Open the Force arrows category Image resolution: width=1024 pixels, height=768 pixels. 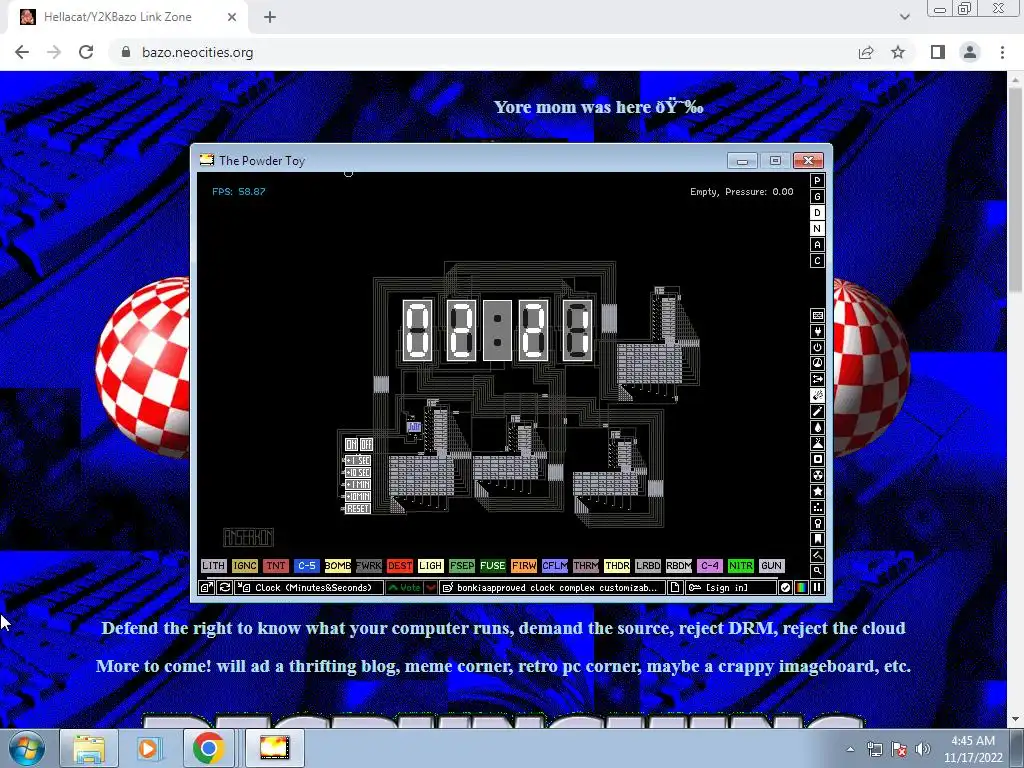coord(817,379)
